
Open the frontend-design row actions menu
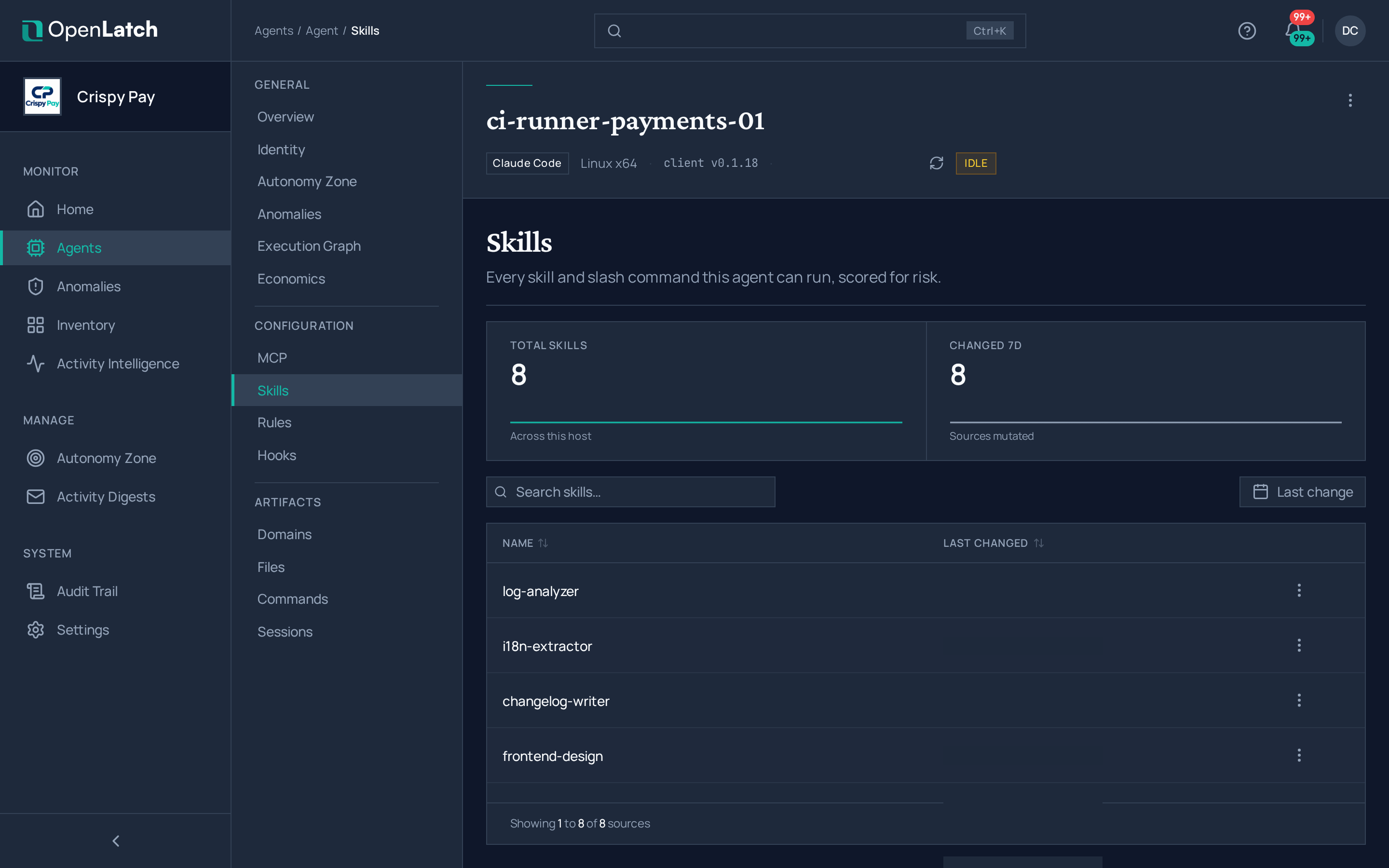pyautogui.click(x=1299, y=756)
